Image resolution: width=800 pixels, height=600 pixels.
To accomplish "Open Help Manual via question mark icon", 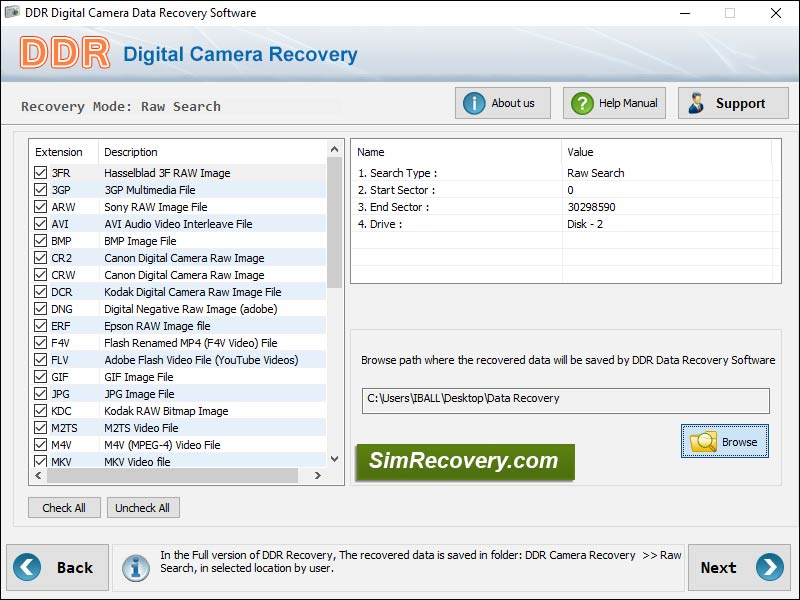I will click(580, 102).
